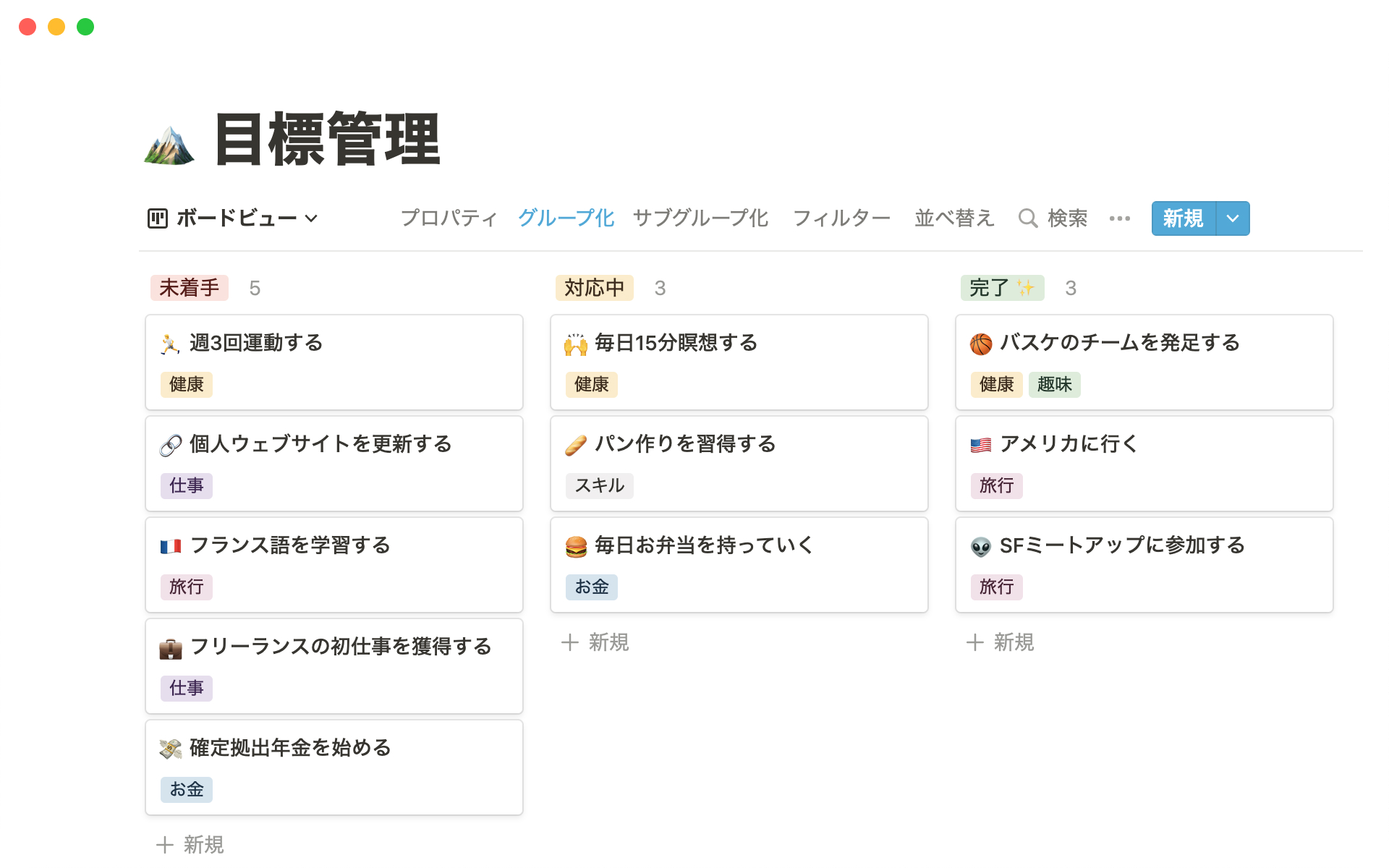Click the briefcase icon on フリーランス card

171,648
